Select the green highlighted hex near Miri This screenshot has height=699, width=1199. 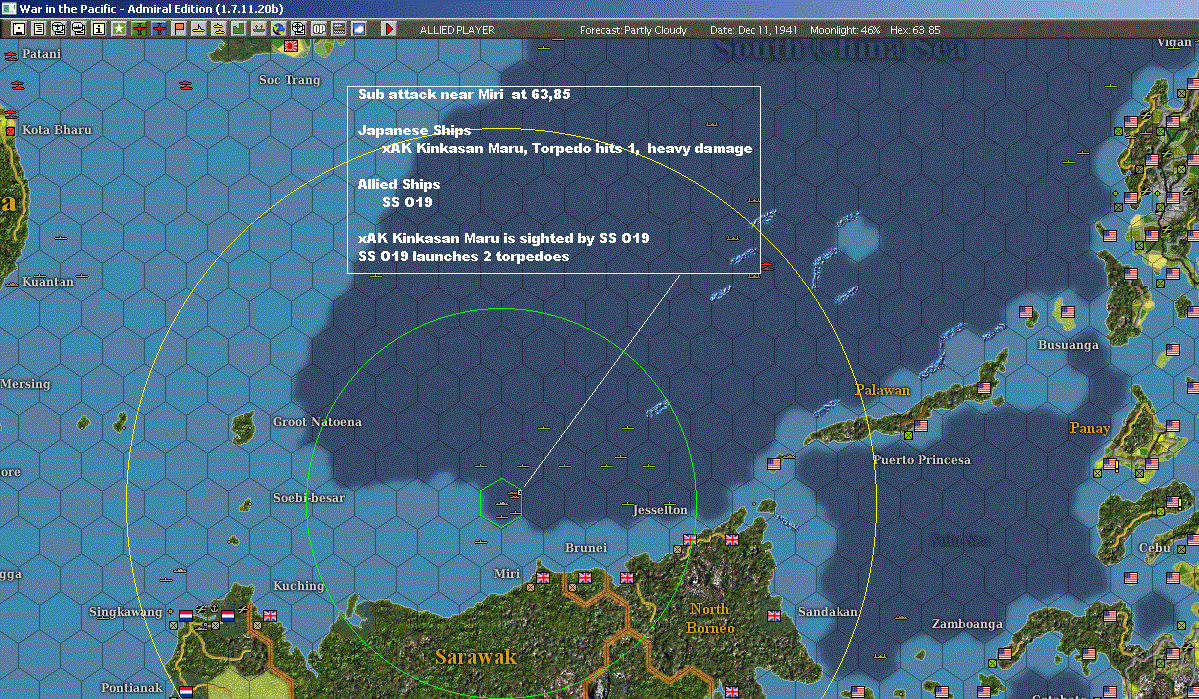pos(501,503)
